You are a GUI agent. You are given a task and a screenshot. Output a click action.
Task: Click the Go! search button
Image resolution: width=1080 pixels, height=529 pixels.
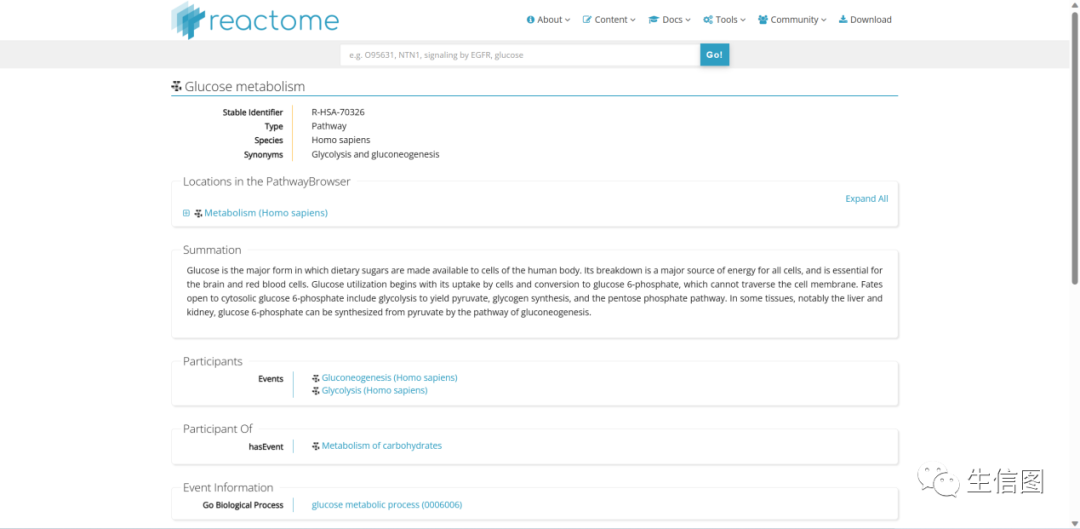pyautogui.click(x=715, y=55)
